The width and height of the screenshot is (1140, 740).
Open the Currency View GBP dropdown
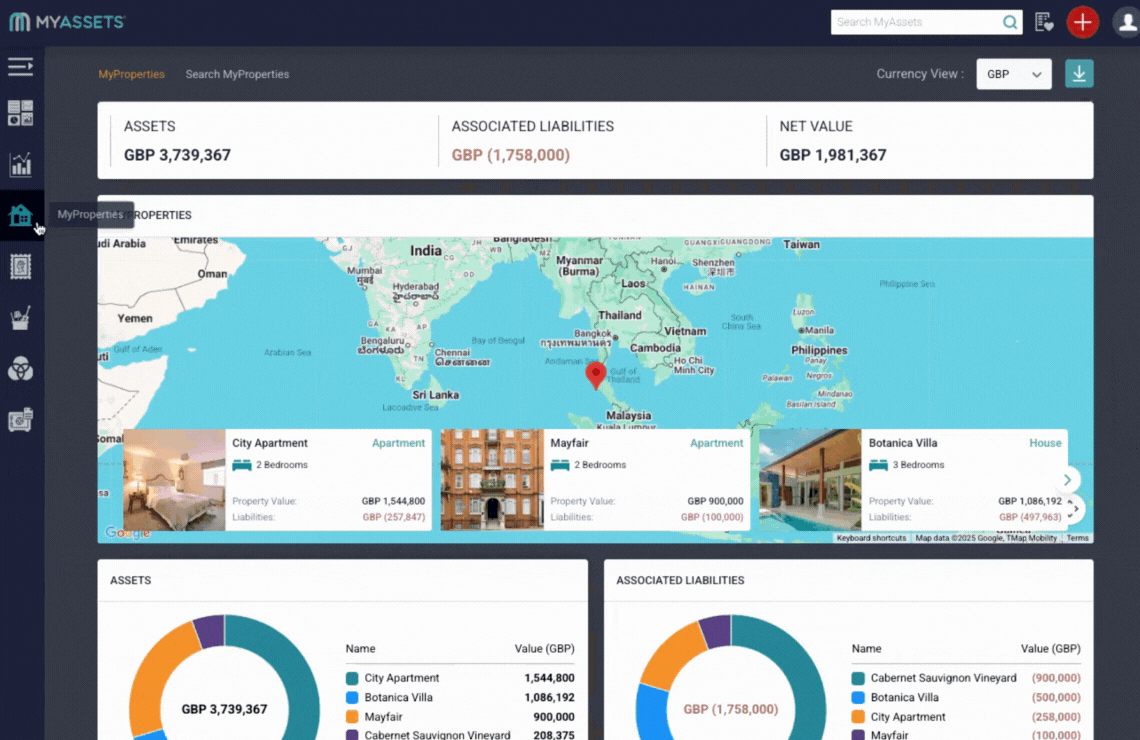pyautogui.click(x=1013, y=74)
